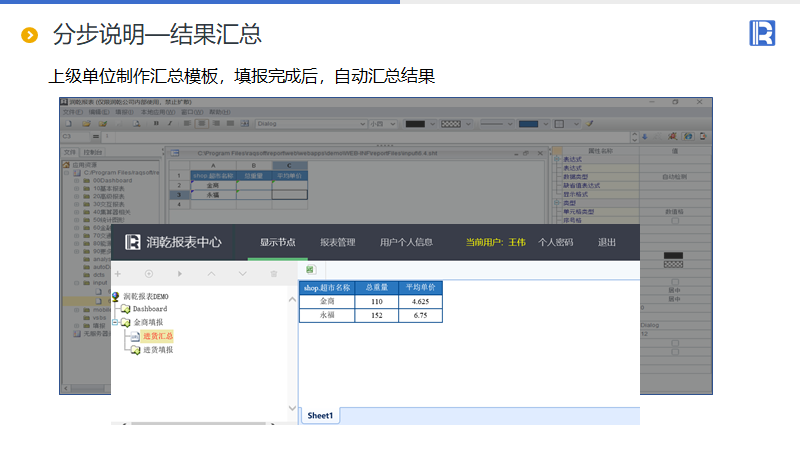Viewport: 800px width, 450px height.
Task: Click the add node plus icon
Action: click(x=118, y=273)
